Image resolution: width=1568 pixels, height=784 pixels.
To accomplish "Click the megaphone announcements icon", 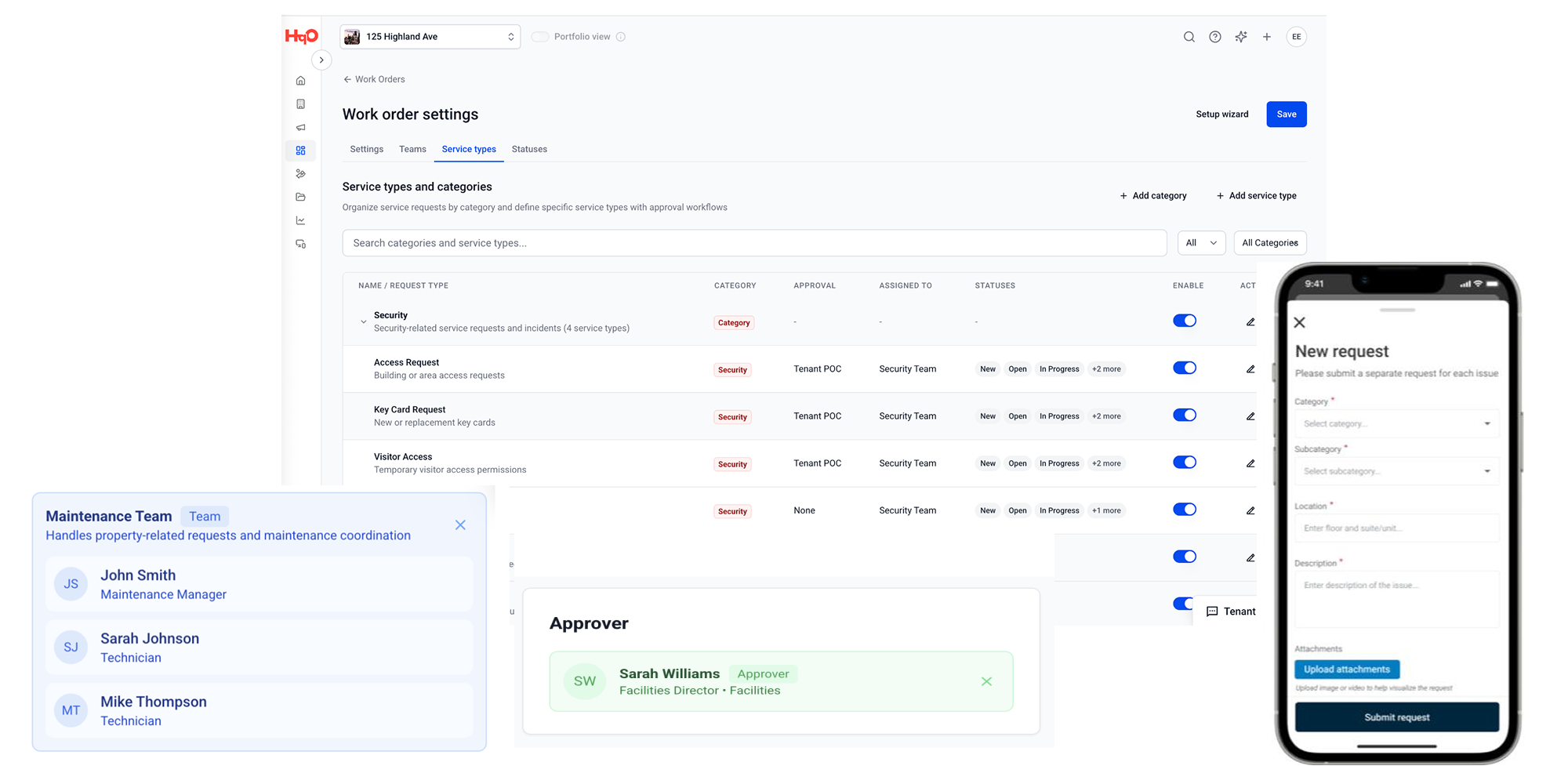I will pyautogui.click(x=301, y=127).
